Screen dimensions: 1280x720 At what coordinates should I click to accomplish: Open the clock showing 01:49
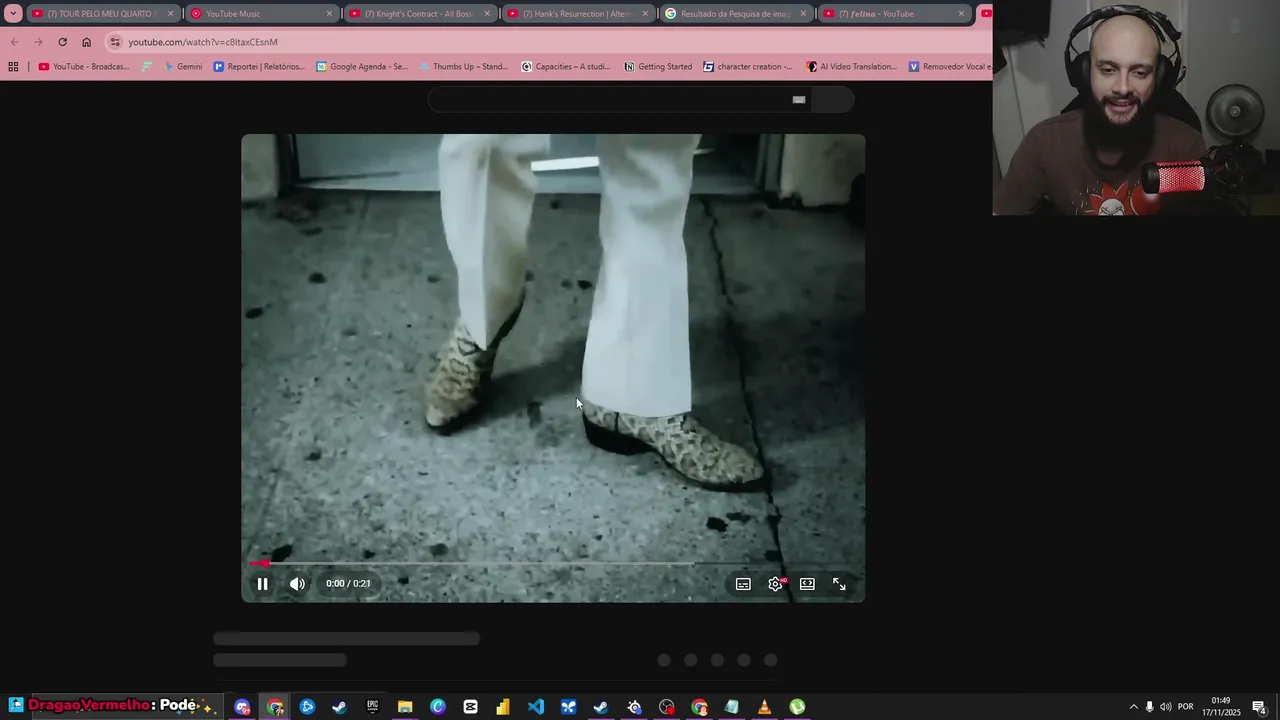(x=1221, y=707)
